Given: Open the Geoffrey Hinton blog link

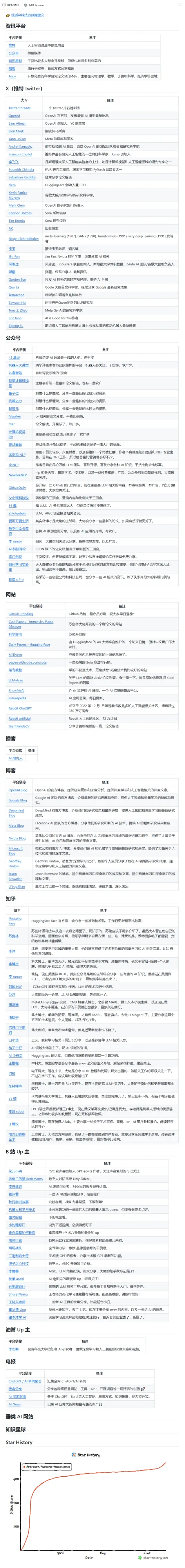Looking at the screenshot, I should (15, 863).
